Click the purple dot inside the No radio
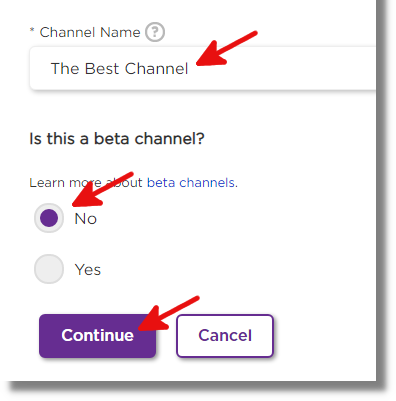 click(x=49, y=218)
